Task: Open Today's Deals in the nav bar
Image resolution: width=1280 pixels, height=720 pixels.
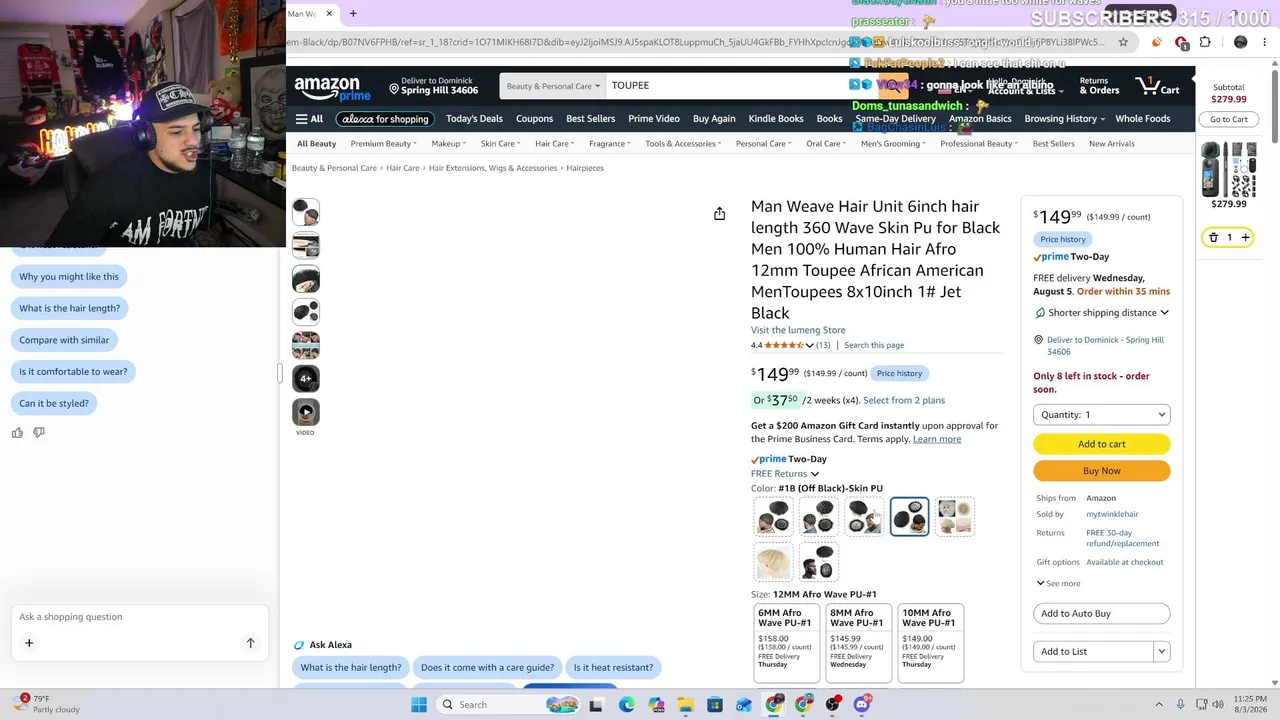Action: click(x=474, y=119)
